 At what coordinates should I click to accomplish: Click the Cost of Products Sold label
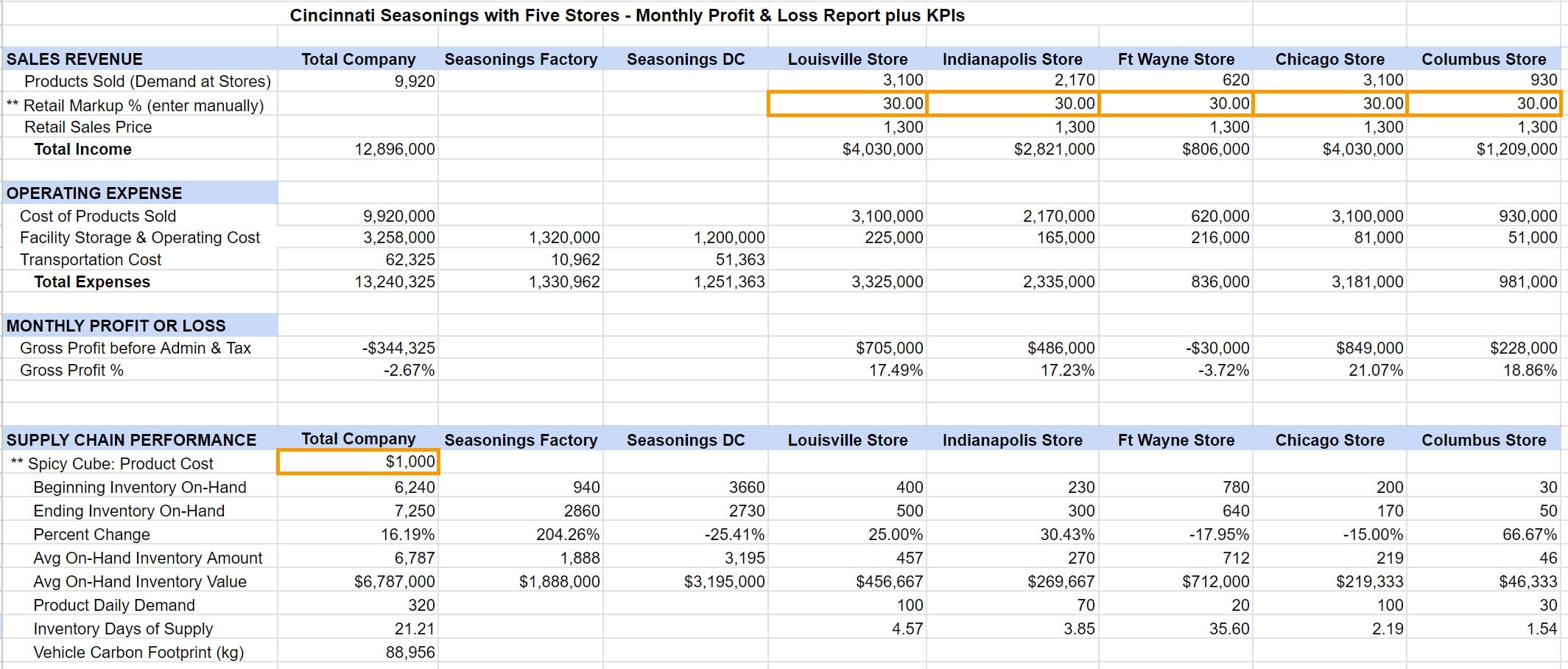97,216
